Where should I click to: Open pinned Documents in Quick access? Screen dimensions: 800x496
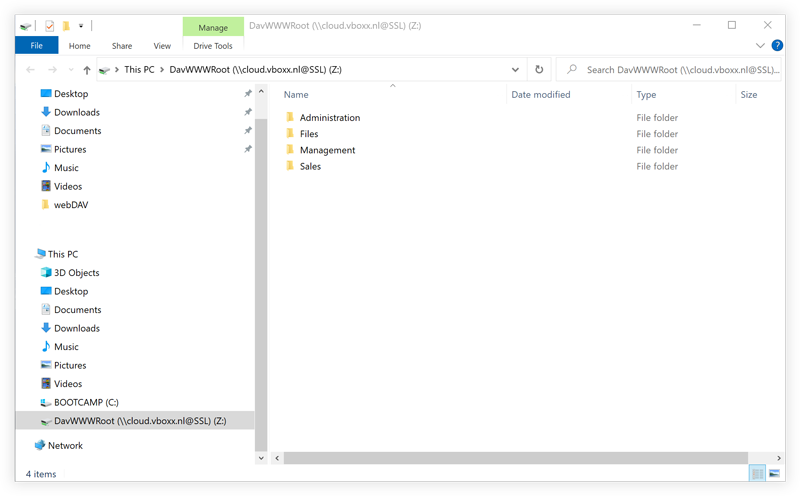(78, 131)
